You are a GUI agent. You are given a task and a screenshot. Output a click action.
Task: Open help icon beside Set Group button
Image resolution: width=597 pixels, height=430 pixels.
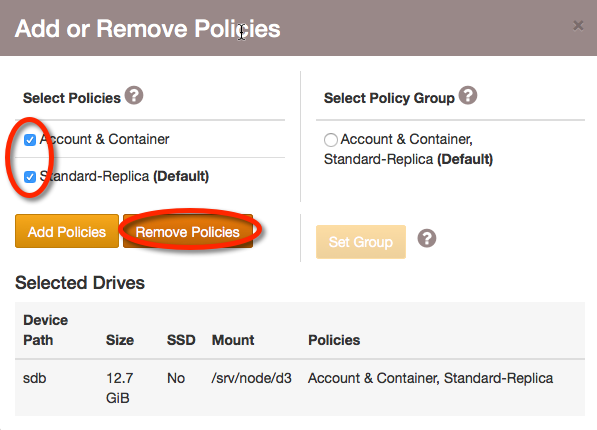point(427,238)
